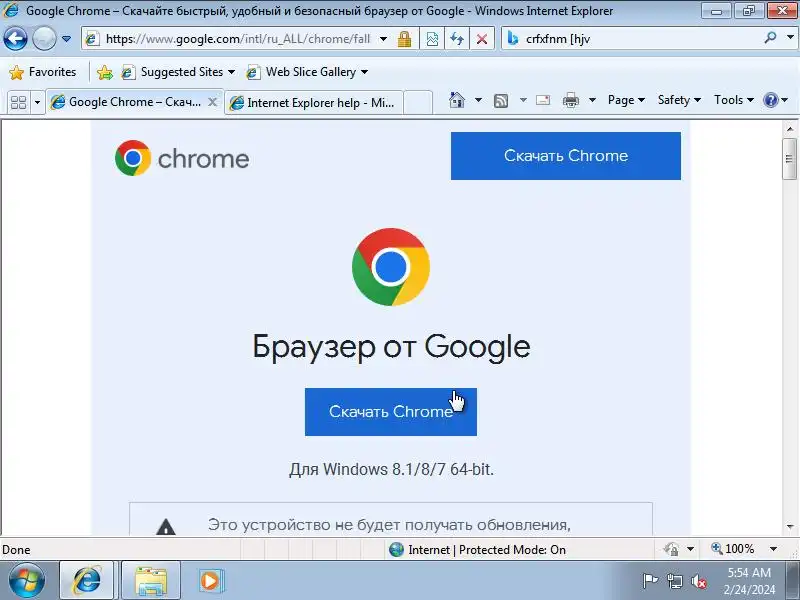Expand the Print options dropdown arrow

click(592, 100)
